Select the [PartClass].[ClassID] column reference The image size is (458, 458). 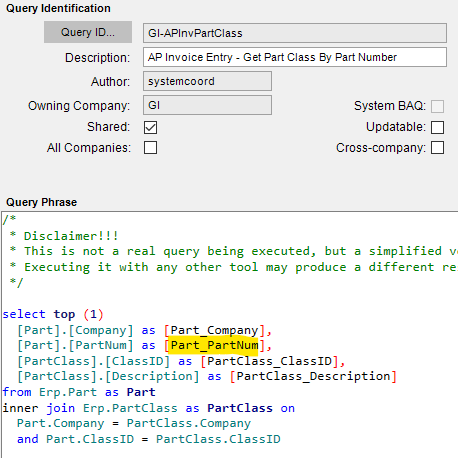point(94,361)
